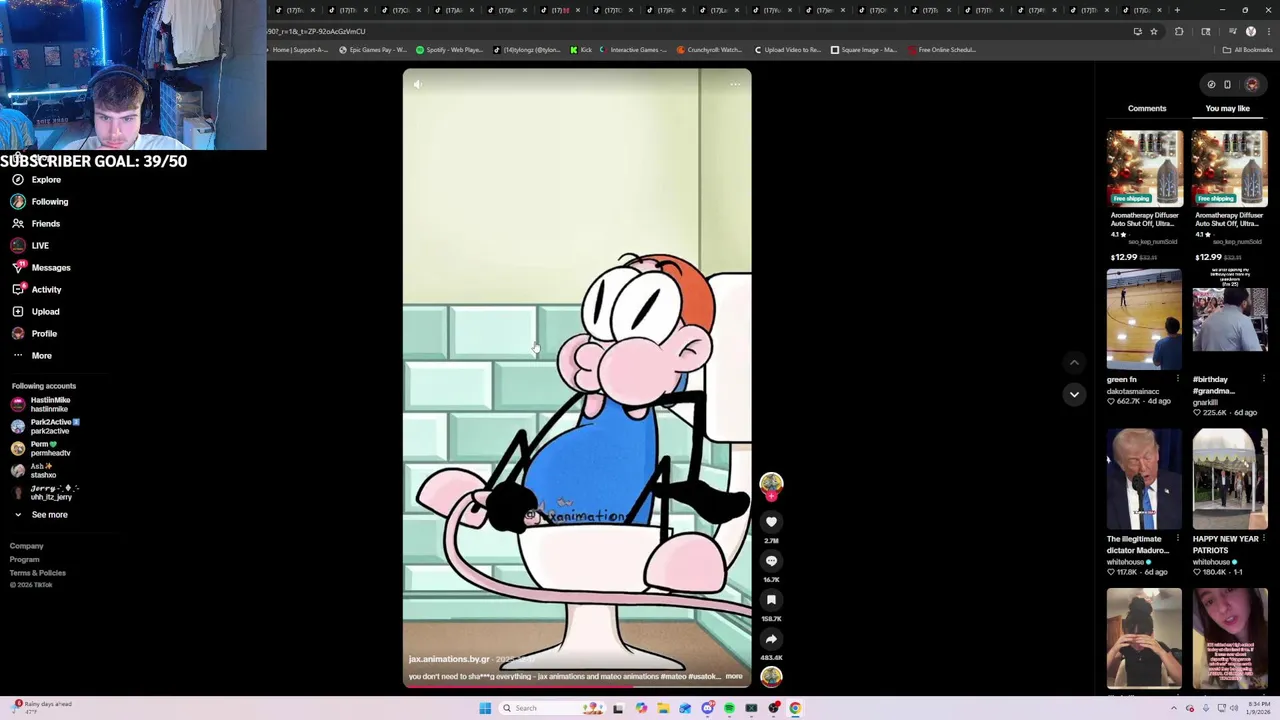Open video comments bubble icon
Image resolution: width=1280 pixels, height=720 pixels.
(x=771, y=561)
